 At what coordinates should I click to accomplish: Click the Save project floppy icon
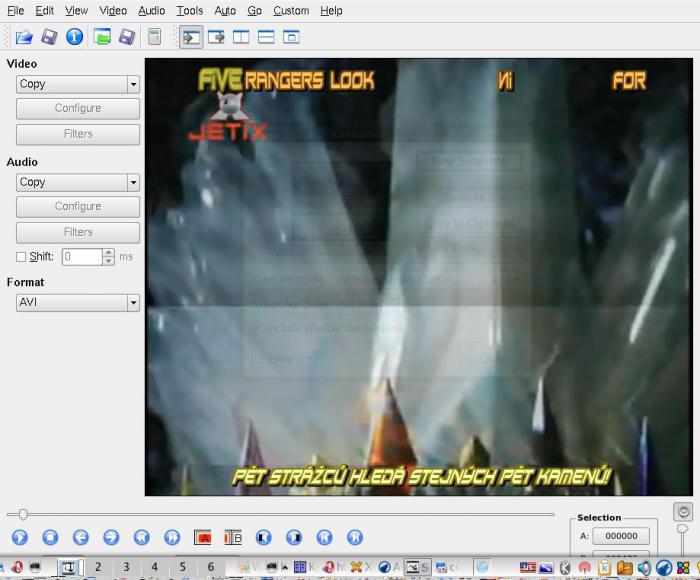pos(127,37)
